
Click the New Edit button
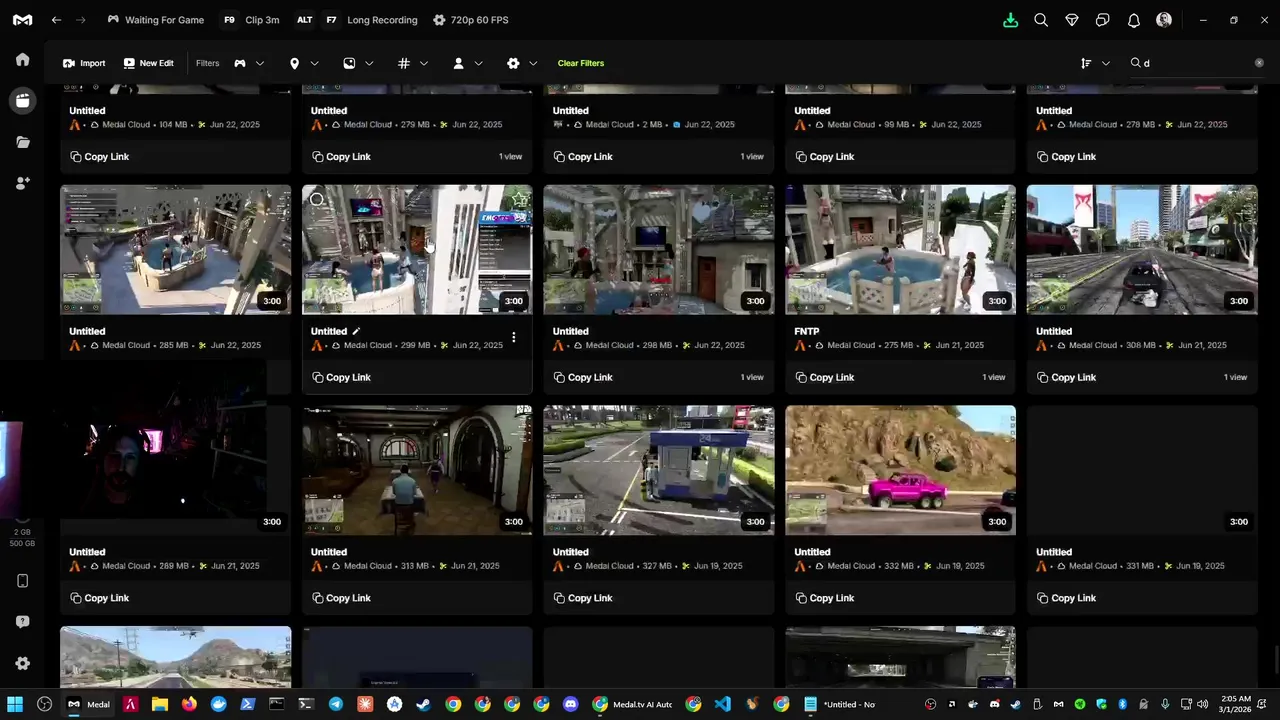point(148,63)
